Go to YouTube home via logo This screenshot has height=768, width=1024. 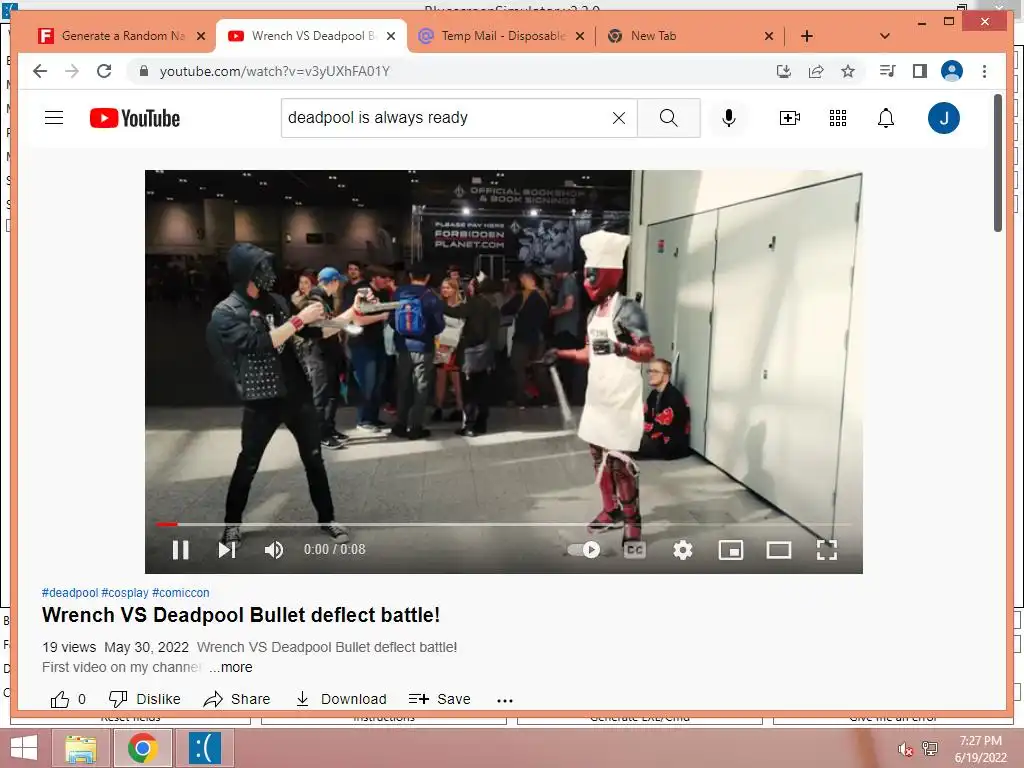click(x=135, y=118)
